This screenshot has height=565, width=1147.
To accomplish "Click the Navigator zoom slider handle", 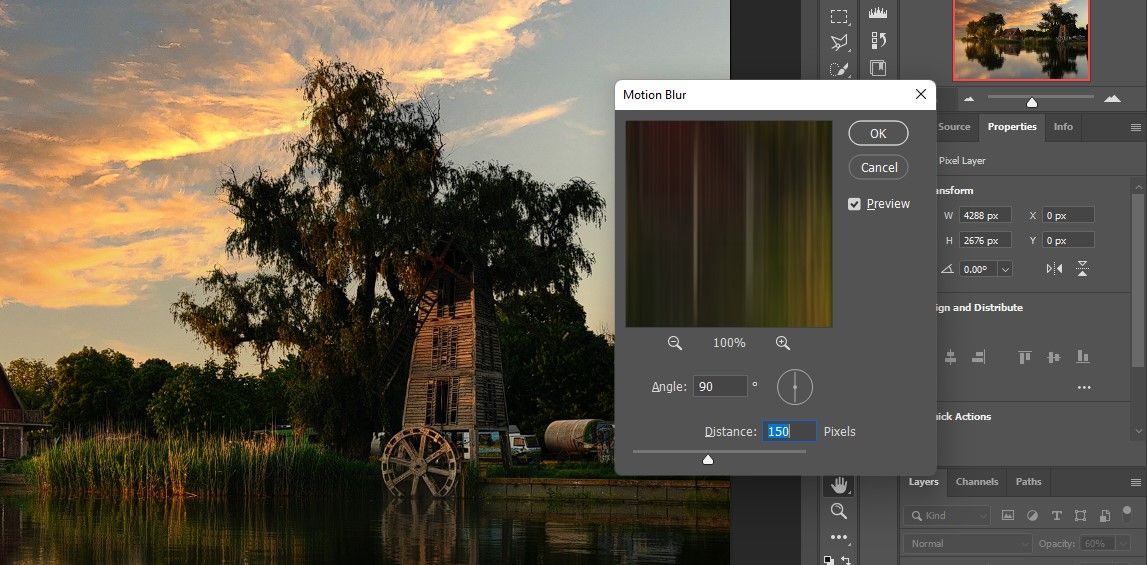I will (x=1031, y=102).
